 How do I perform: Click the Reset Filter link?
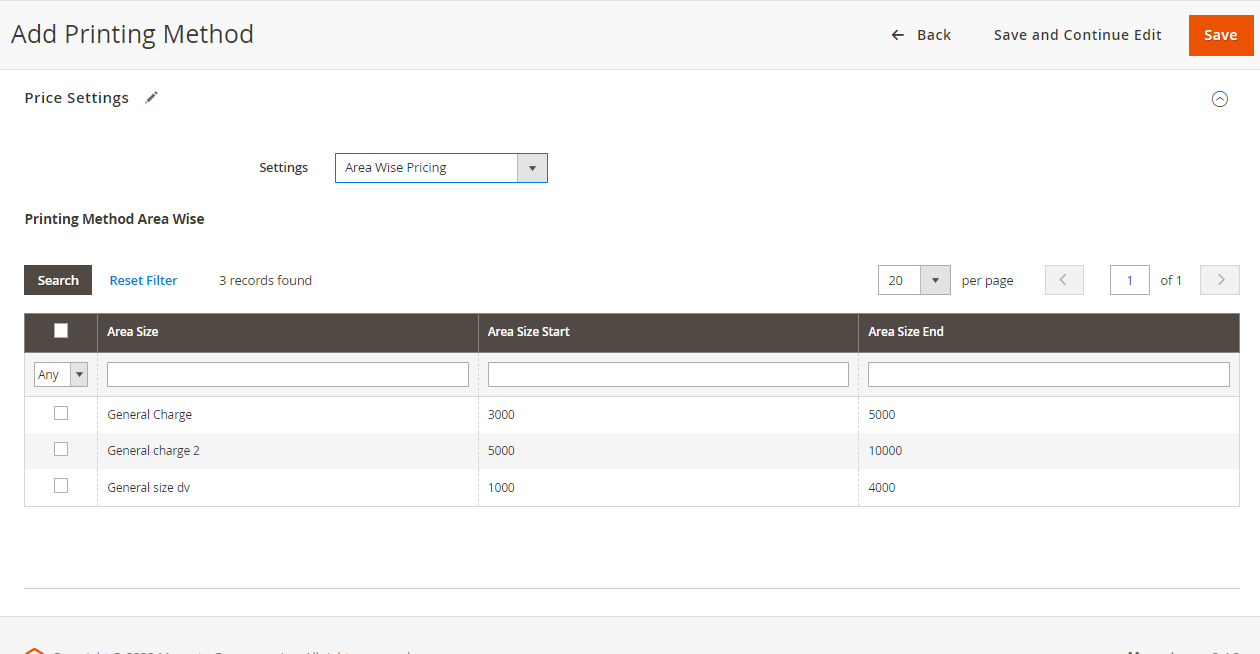(x=144, y=280)
